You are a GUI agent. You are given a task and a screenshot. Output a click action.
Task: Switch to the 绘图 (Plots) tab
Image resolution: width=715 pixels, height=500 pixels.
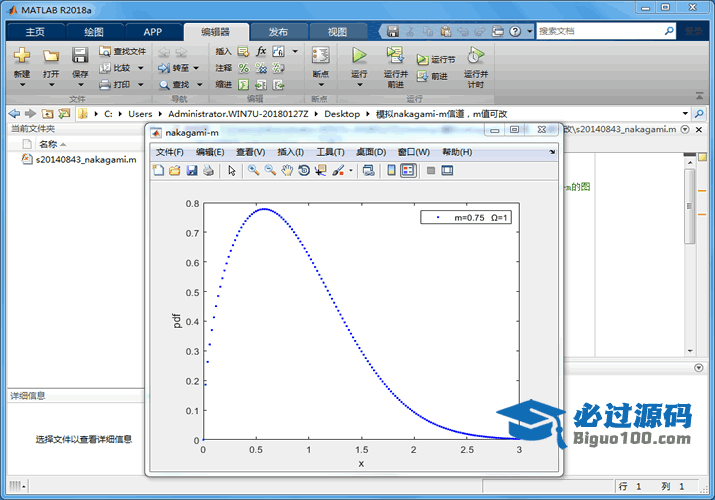[x=94, y=32]
